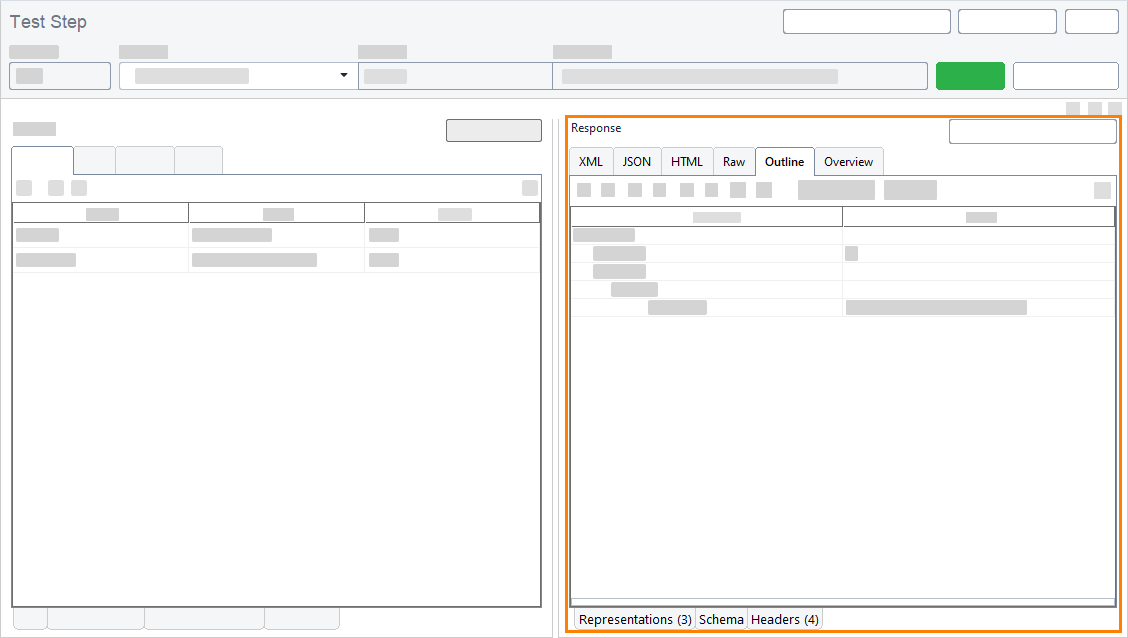Click the rightmost icon in the Response Outline toolbar

[1102, 190]
